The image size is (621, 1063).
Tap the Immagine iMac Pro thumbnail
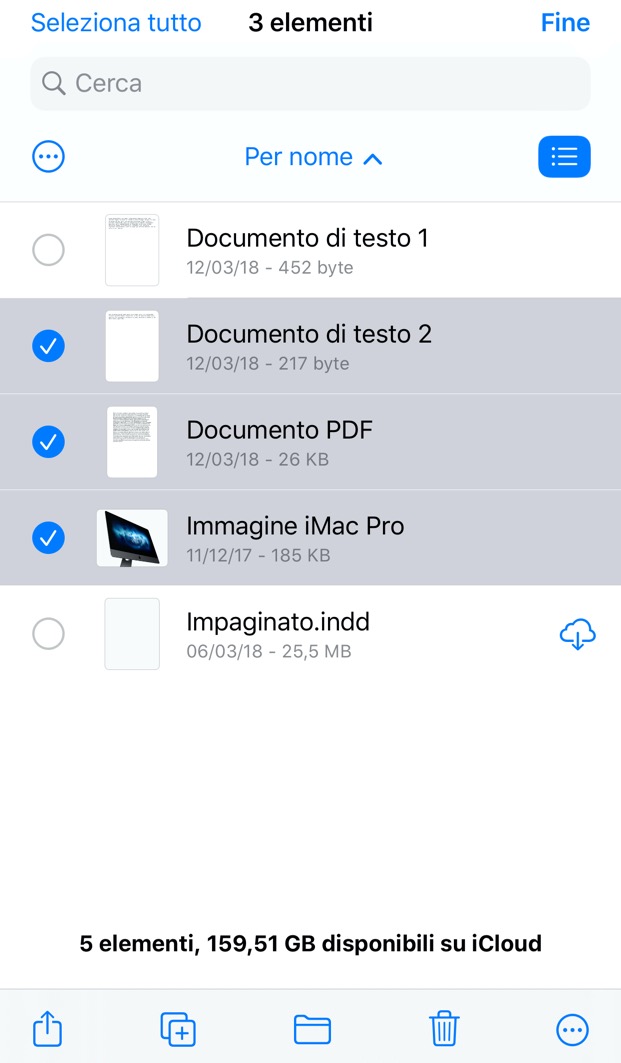[x=132, y=538]
